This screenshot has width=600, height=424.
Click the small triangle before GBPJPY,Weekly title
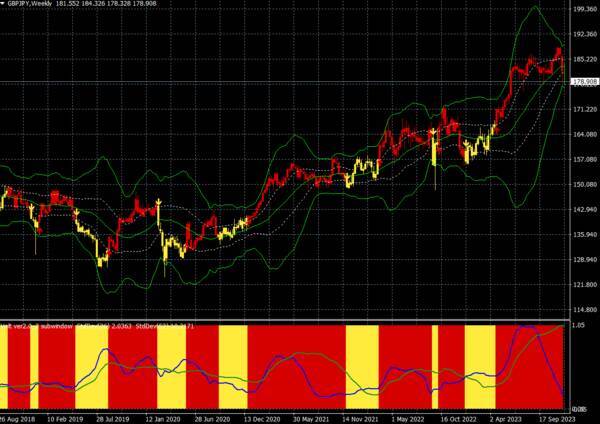pyautogui.click(x=6, y=5)
